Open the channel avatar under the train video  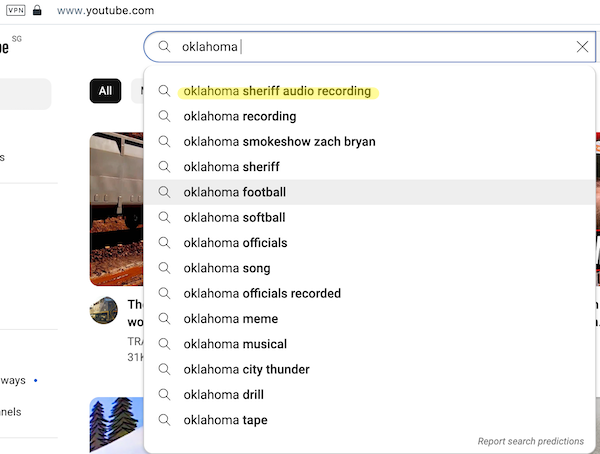tap(104, 310)
